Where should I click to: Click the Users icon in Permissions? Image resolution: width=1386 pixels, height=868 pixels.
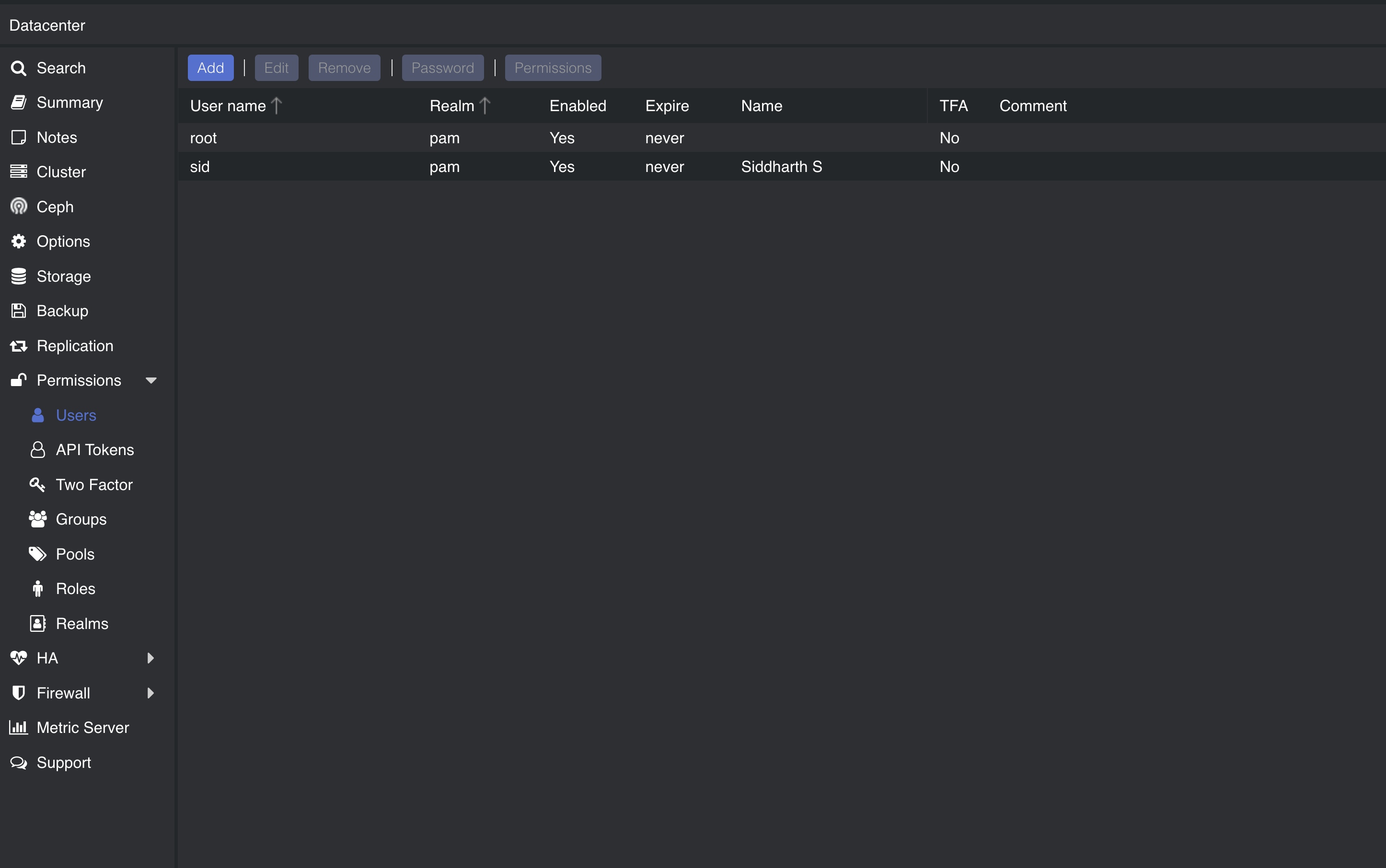pos(38,415)
